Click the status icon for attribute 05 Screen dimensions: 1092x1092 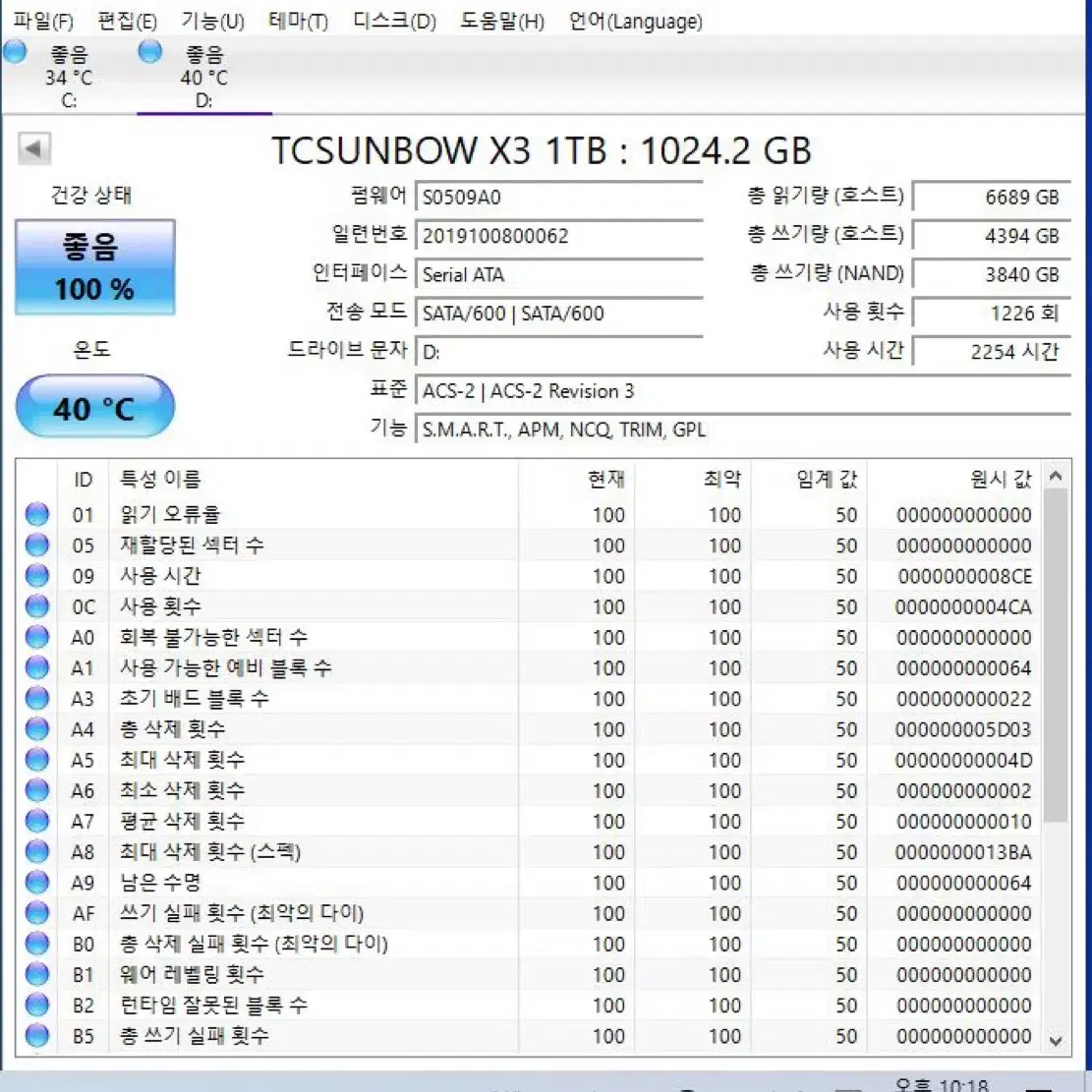coord(37,546)
